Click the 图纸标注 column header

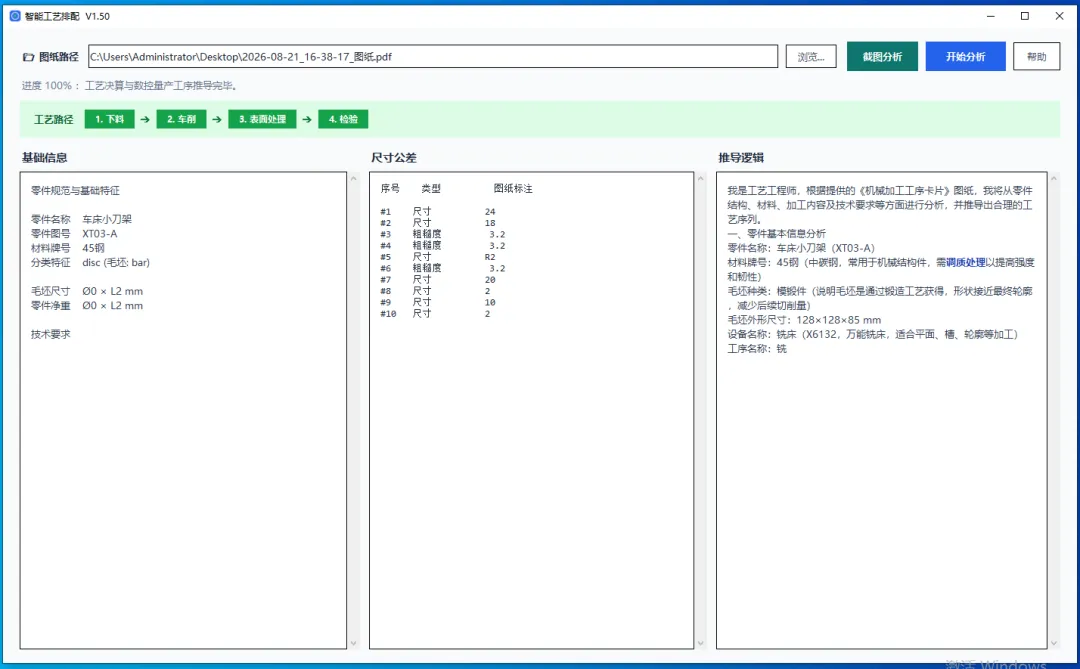click(x=513, y=188)
